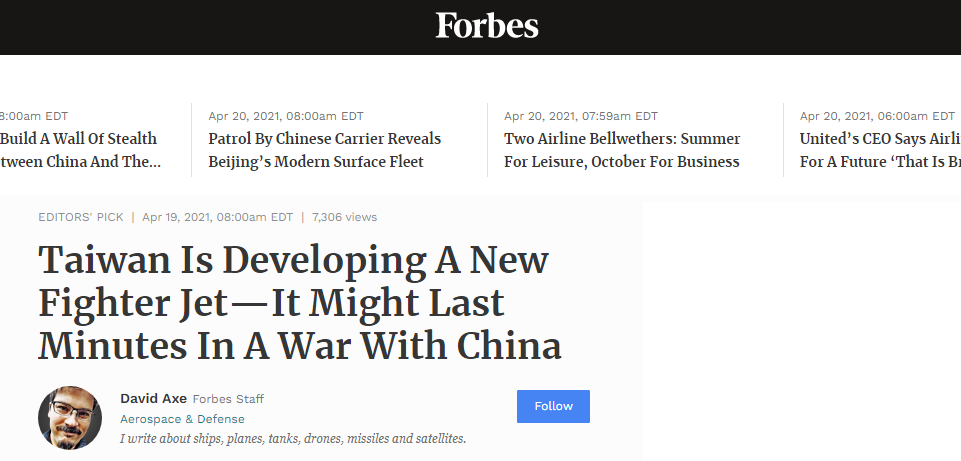Click the 07:59am EDT story timestamp
The height and width of the screenshot is (461, 961).
(x=580, y=116)
